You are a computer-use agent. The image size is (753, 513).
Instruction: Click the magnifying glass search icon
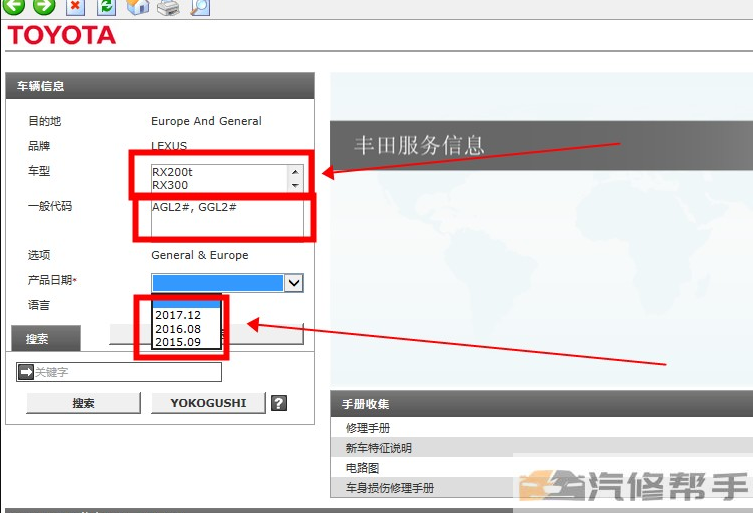pyautogui.click(x=200, y=7)
